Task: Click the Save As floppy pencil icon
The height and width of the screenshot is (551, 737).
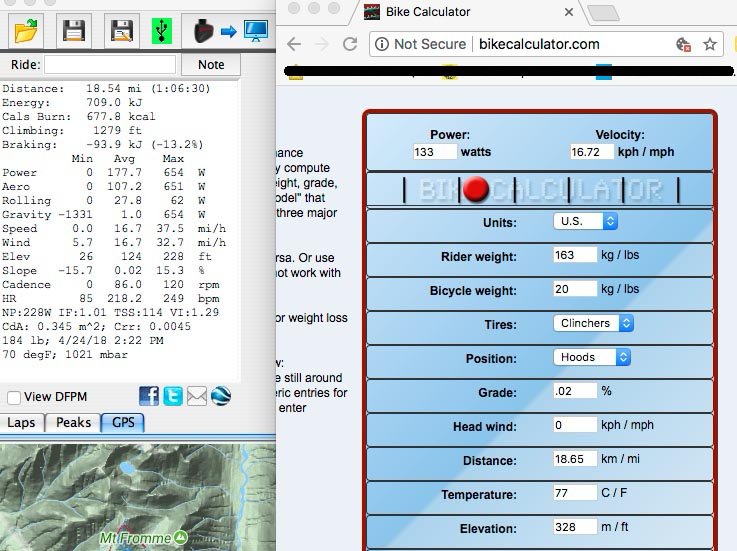Action: click(x=122, y=31)
